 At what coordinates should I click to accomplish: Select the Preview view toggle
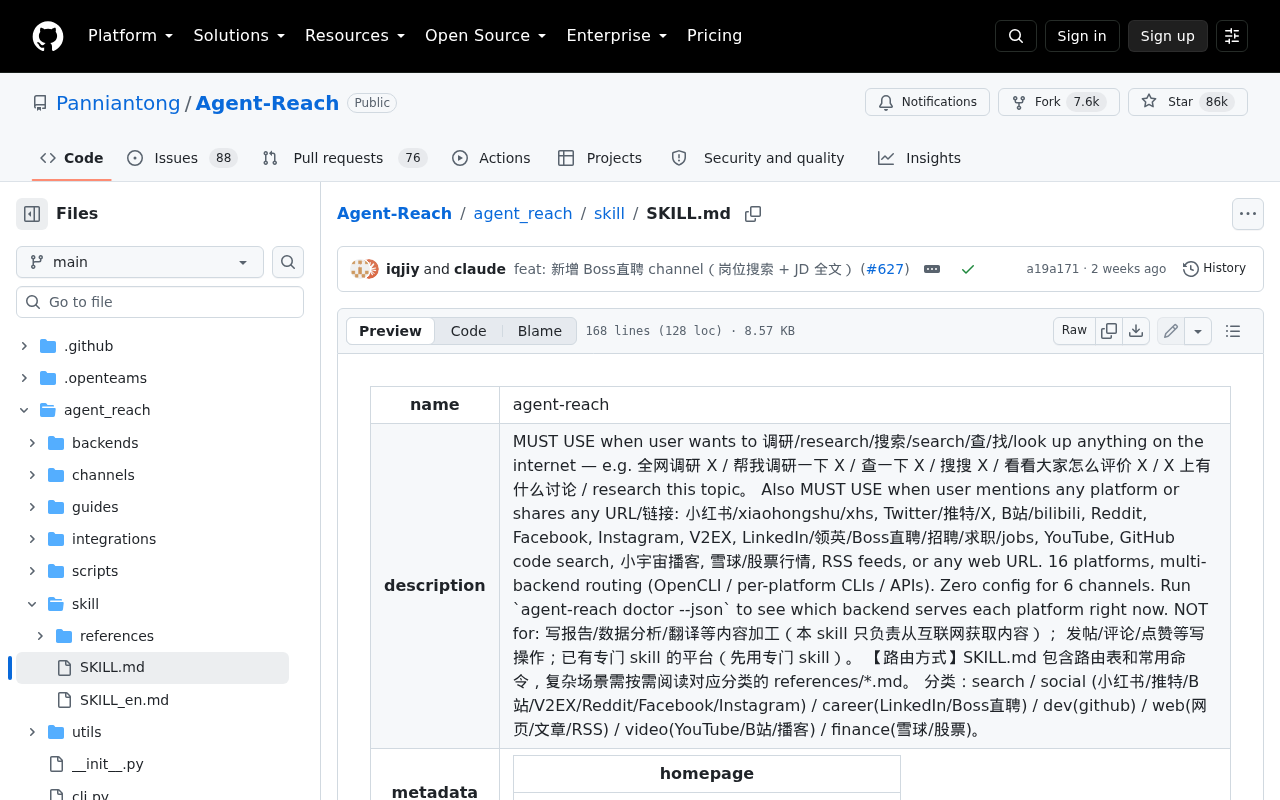click(390, 331)
